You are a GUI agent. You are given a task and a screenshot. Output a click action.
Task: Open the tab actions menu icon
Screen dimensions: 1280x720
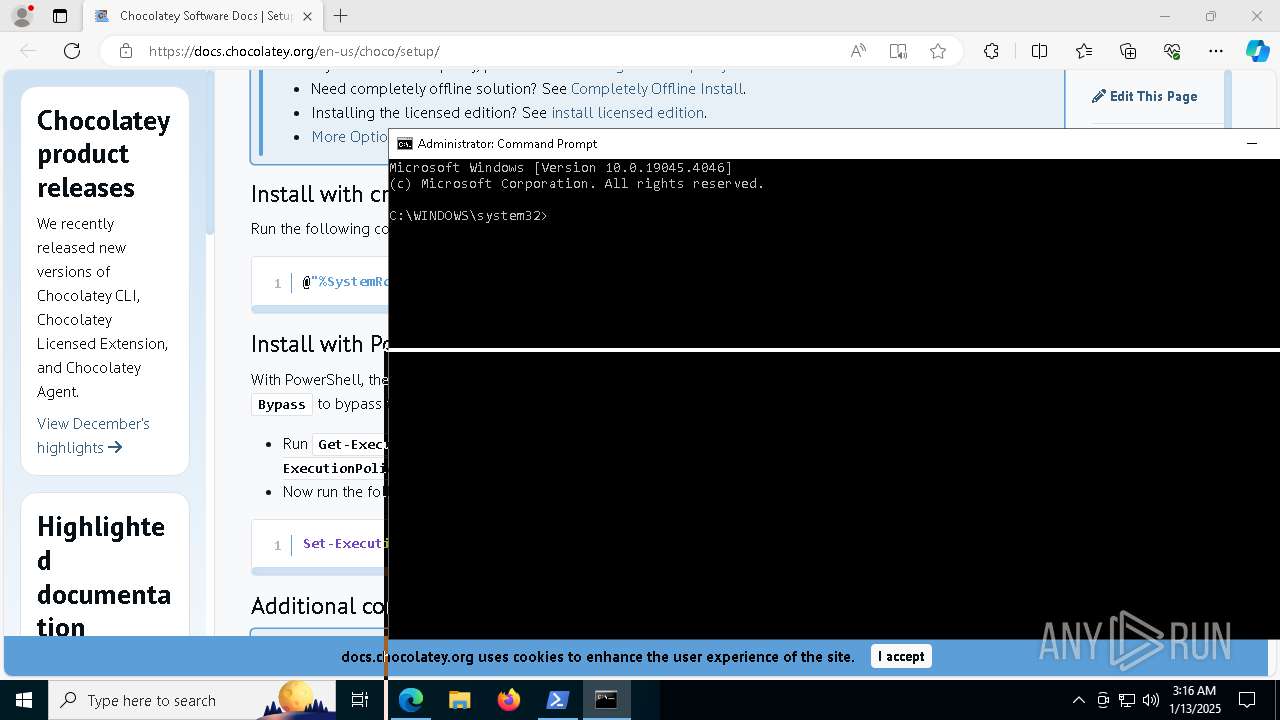click(x=60, y=16)
